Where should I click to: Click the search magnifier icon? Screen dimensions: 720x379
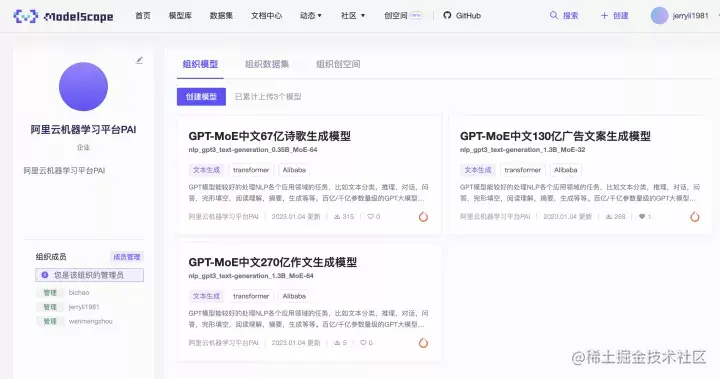coord(554,15)
